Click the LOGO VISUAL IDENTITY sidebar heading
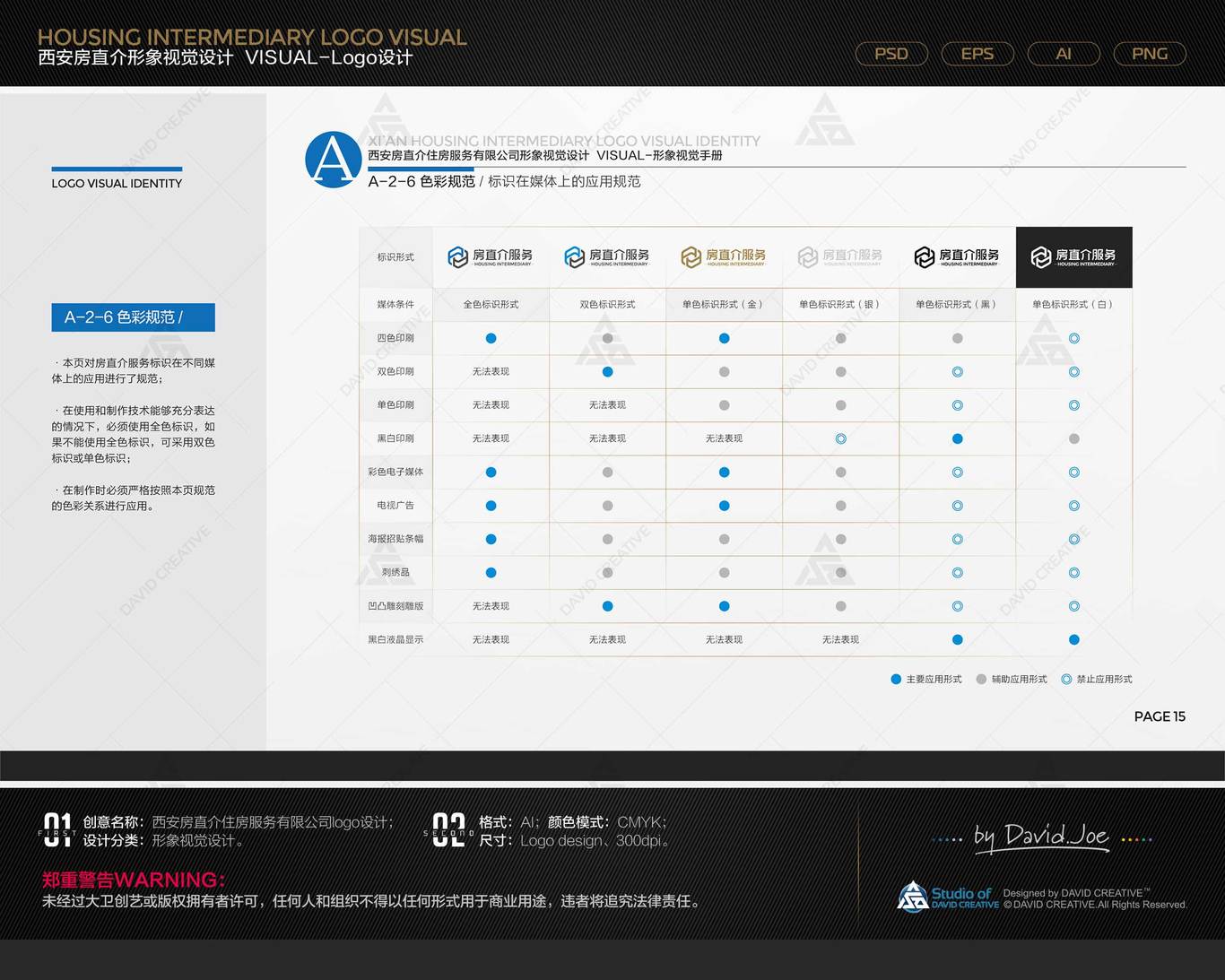This screenshot has height=980, width=1225. (x=117, y=183)
